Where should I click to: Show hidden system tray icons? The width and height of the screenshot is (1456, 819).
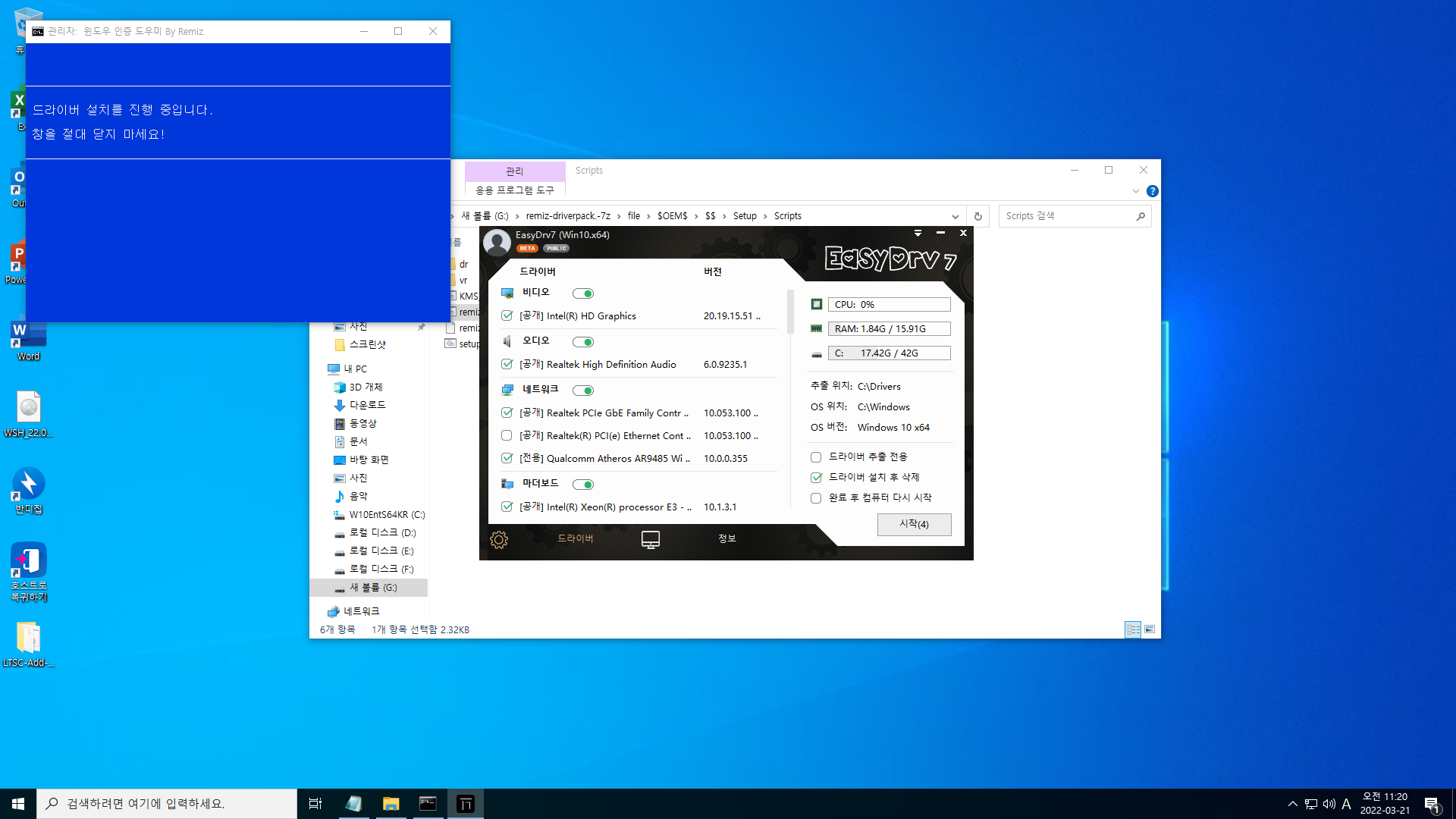click(x=1293, y=804)
